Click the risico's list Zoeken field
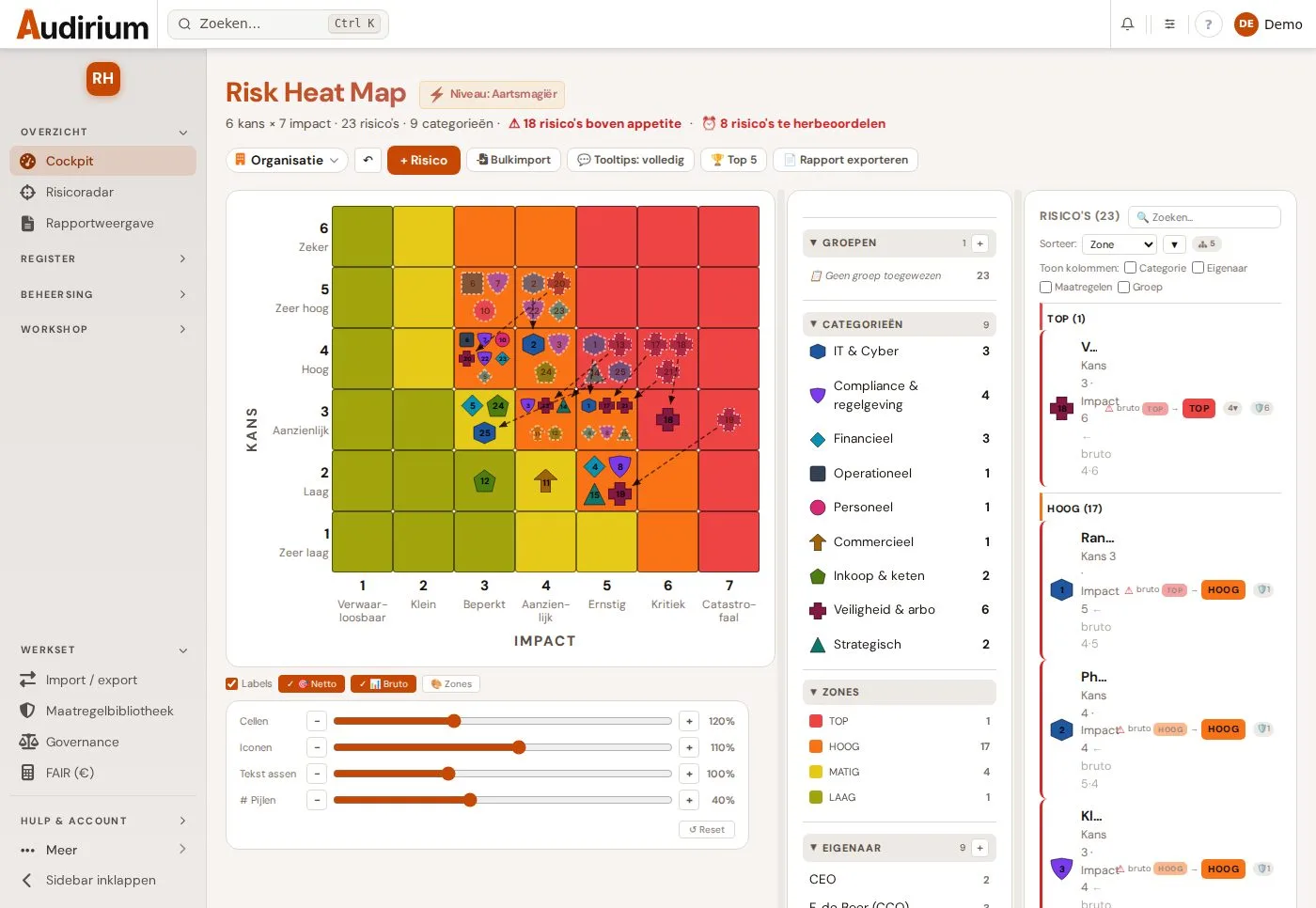The height and width of the screenshot is (908, 1316). point(1204,217)
